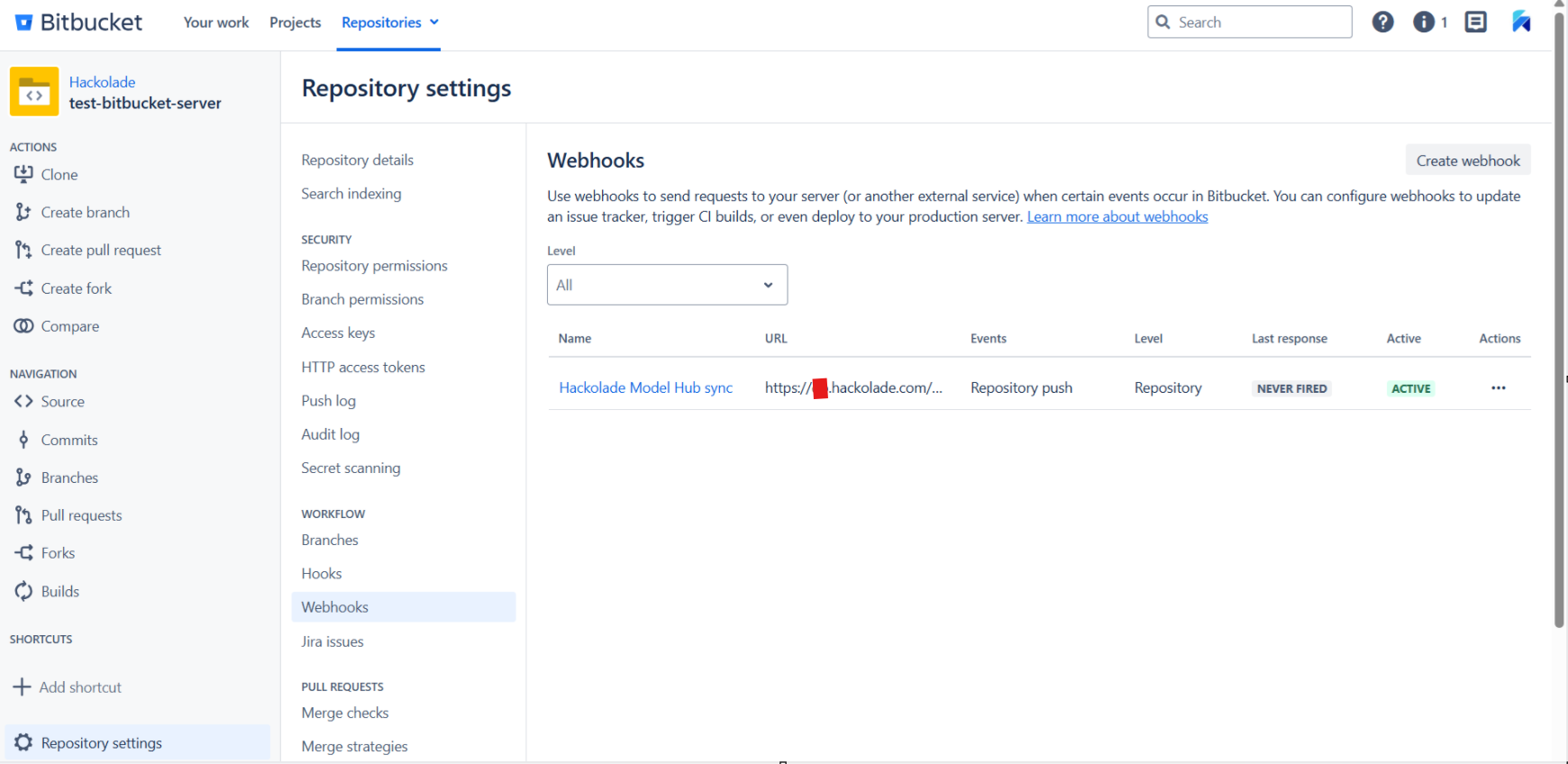Select the Webhooks settings item
Image resolution: width=1568 pixels, height=764 pixels.
click(x=404, y=607)
